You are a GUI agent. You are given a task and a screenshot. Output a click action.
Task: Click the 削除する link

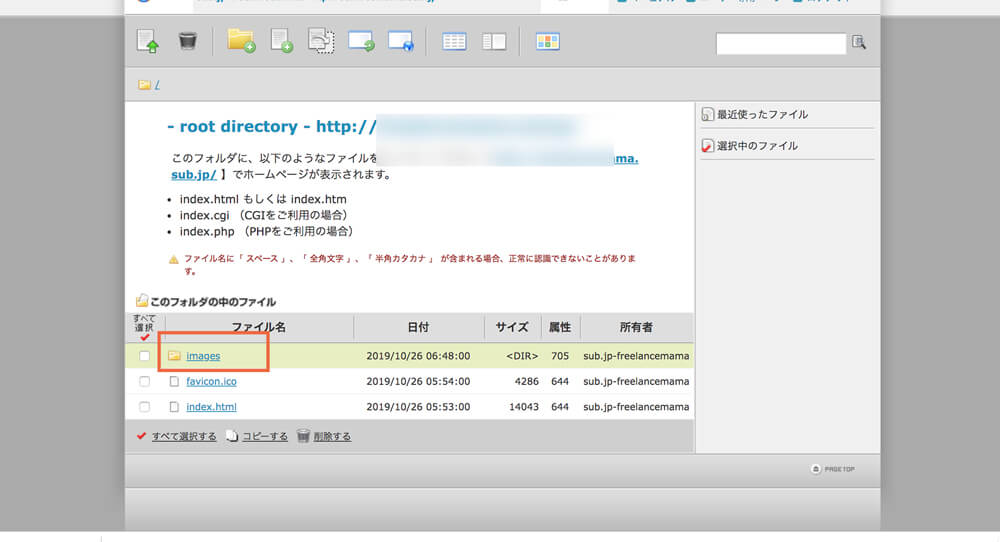[332, 437]
